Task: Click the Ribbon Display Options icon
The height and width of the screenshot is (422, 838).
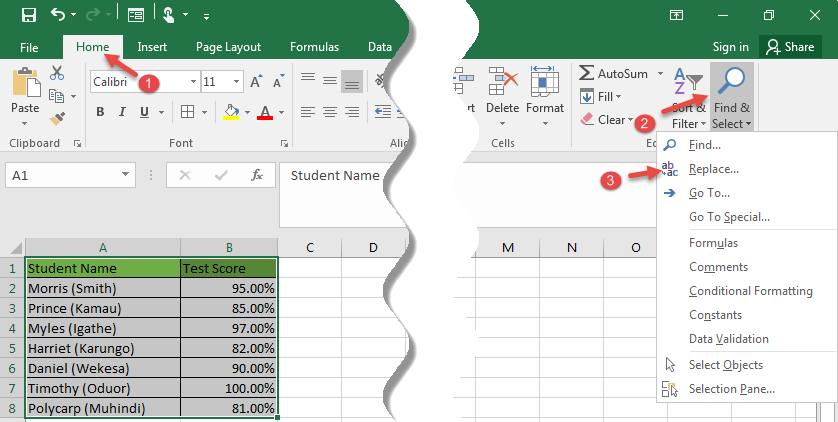Action: (x=677, y=15)
